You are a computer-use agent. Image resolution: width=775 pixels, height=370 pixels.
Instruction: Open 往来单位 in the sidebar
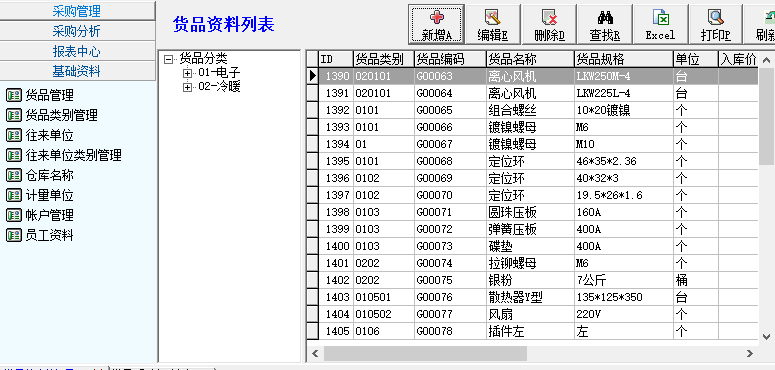[x=40, y=135]
